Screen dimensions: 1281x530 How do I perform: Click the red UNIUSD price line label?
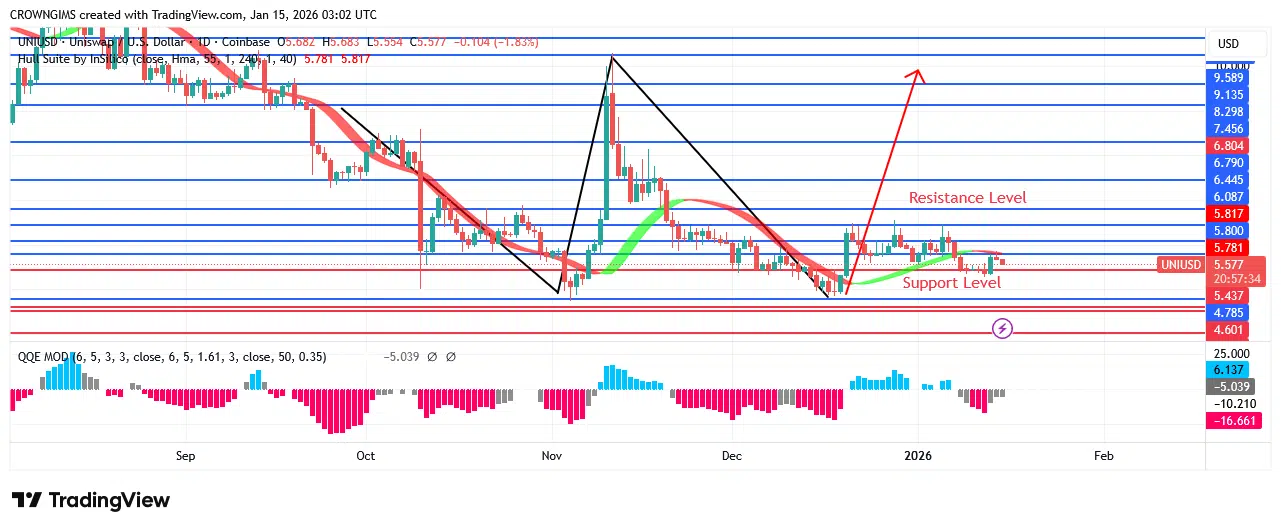point(1179,265)
